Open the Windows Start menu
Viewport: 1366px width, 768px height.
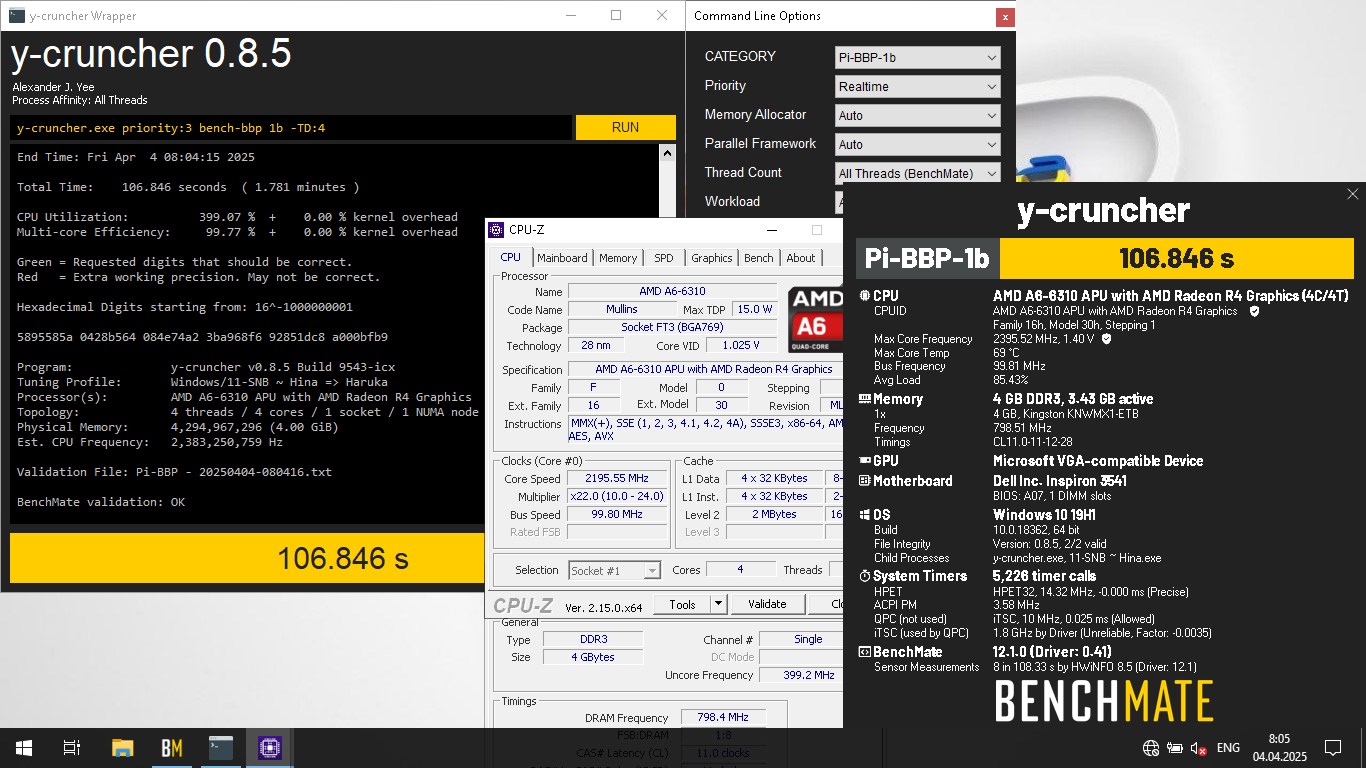[23, 747]
